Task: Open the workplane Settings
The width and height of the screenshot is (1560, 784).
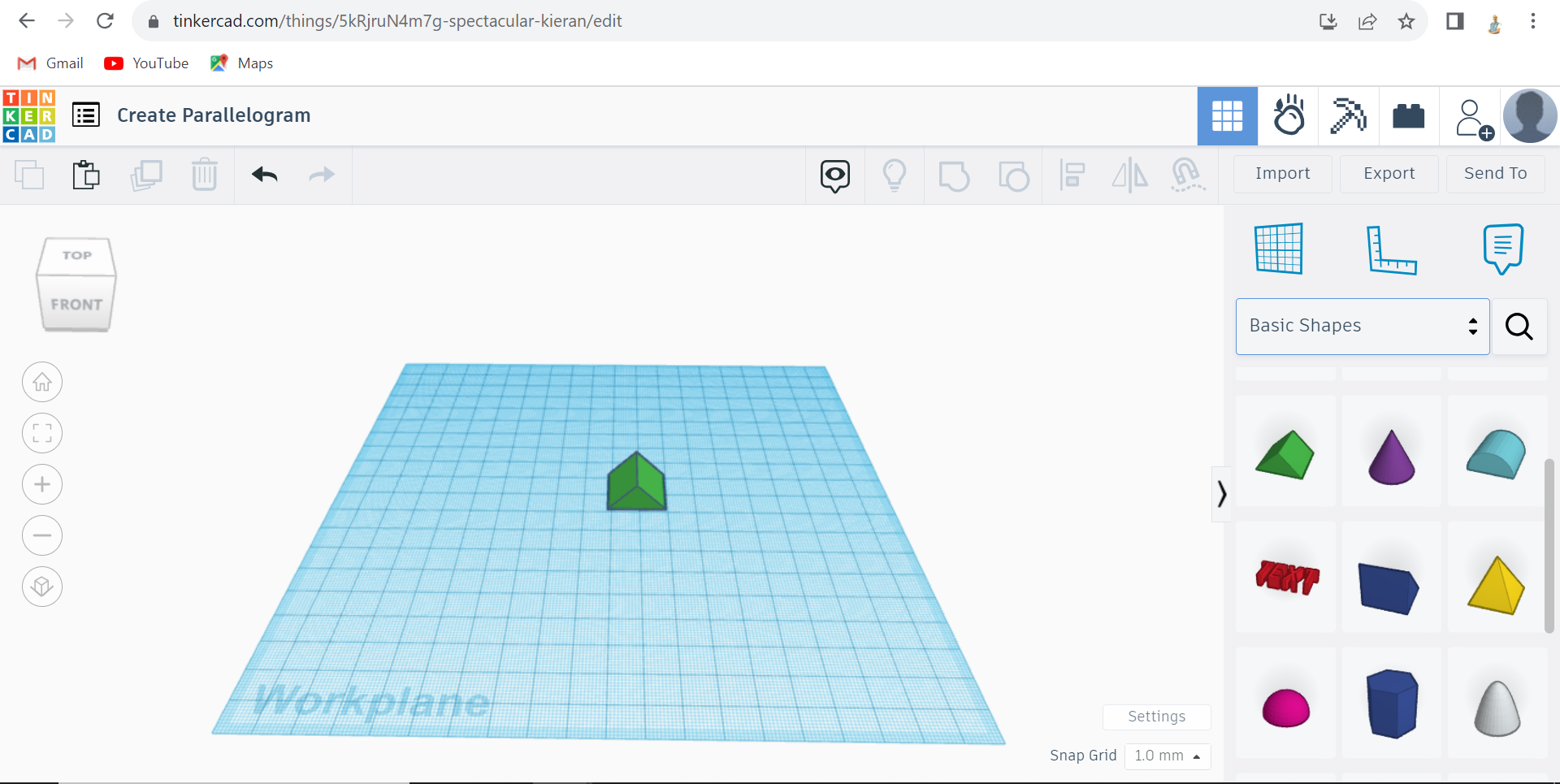Action: [1156, 717]
